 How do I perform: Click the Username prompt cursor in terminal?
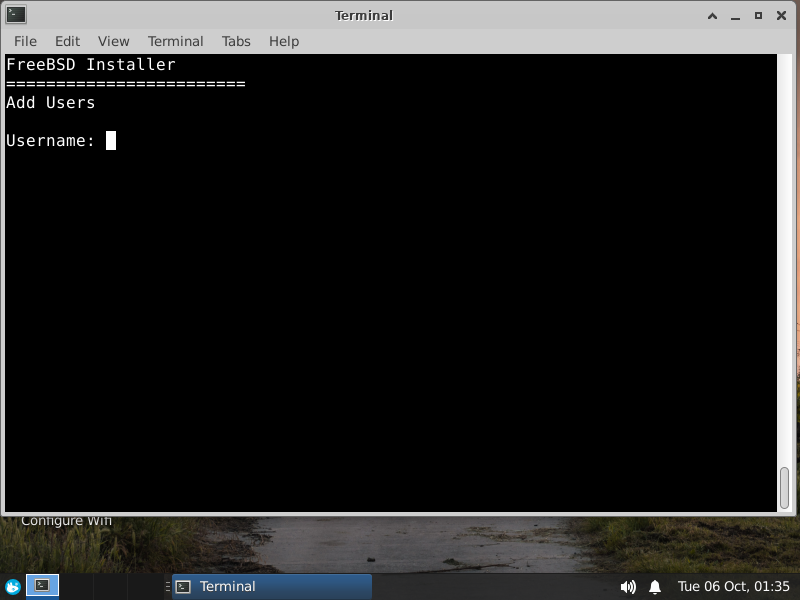(x=111, y=141)
